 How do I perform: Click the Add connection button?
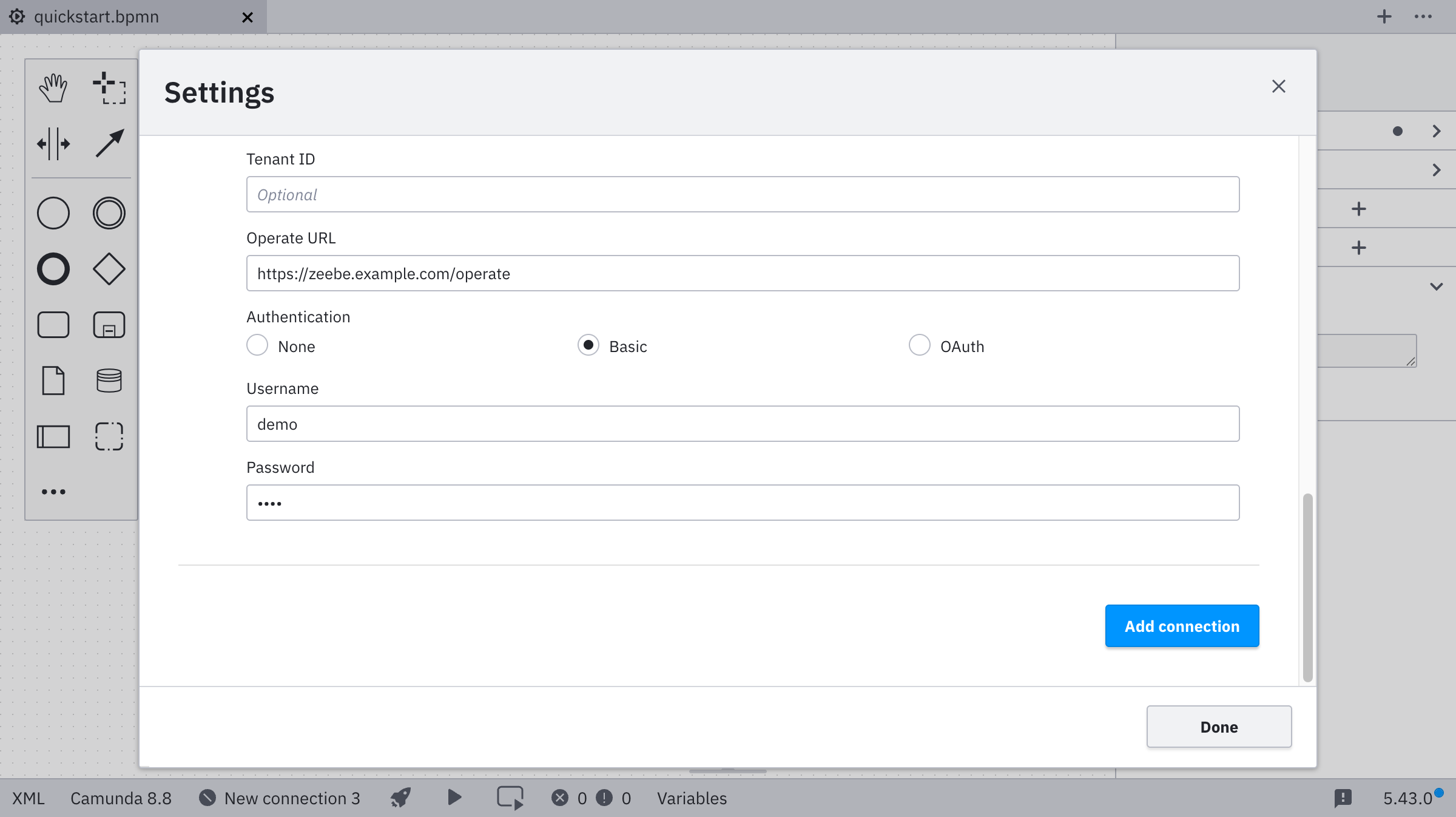[x=1181, y=625]
